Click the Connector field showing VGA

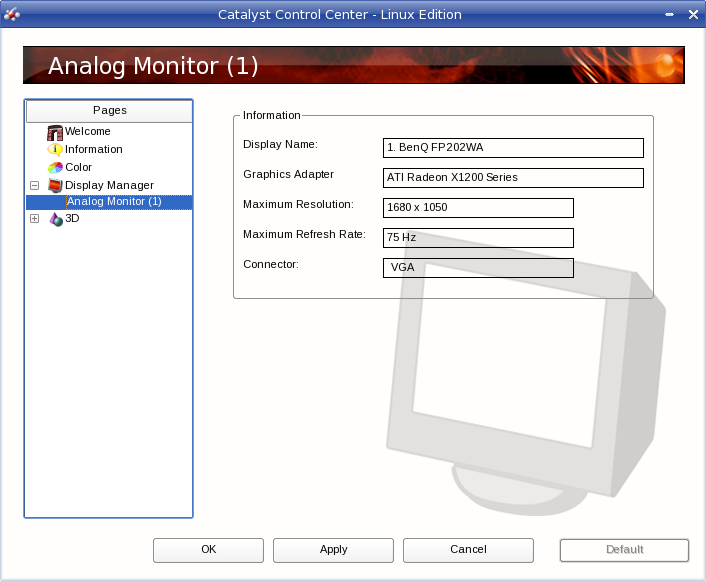(x=478, y=268)
